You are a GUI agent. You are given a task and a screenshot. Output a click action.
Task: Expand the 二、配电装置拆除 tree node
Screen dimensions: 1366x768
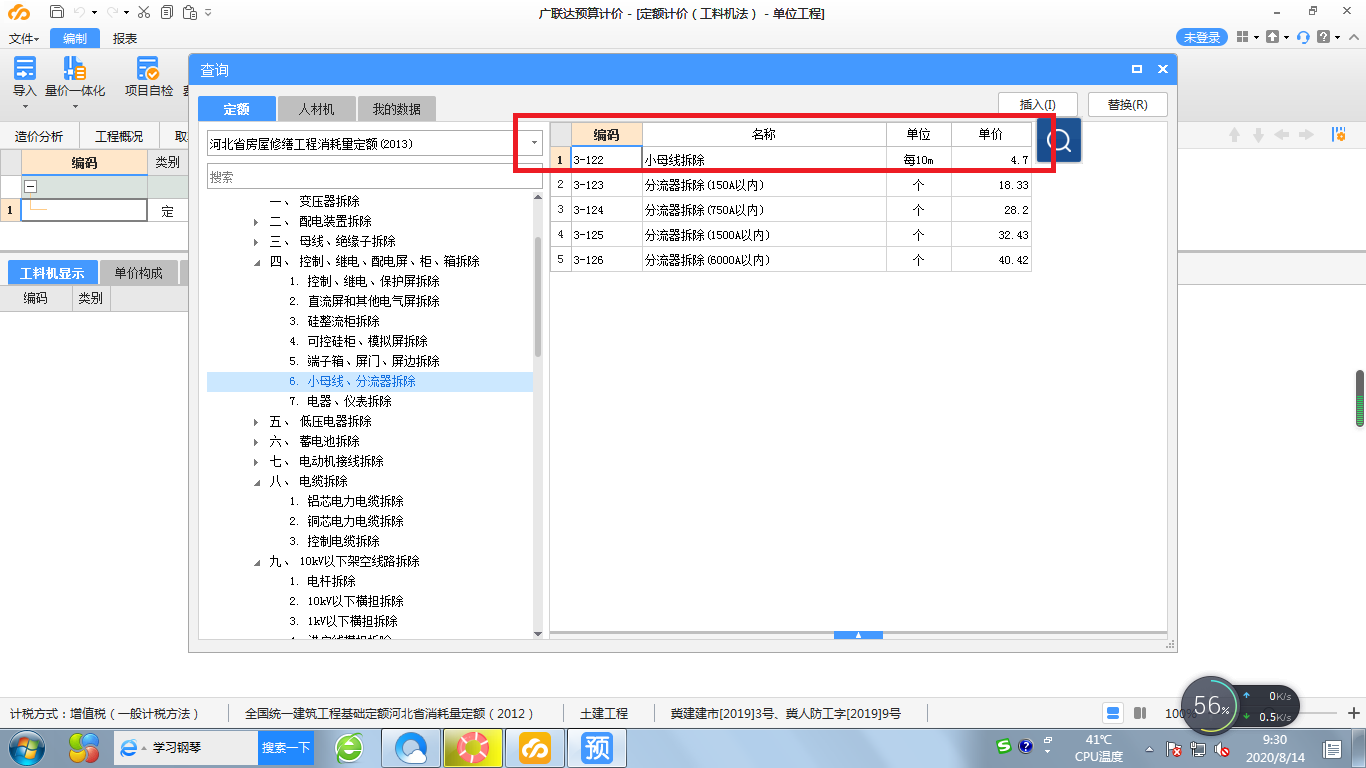(256, 222)
